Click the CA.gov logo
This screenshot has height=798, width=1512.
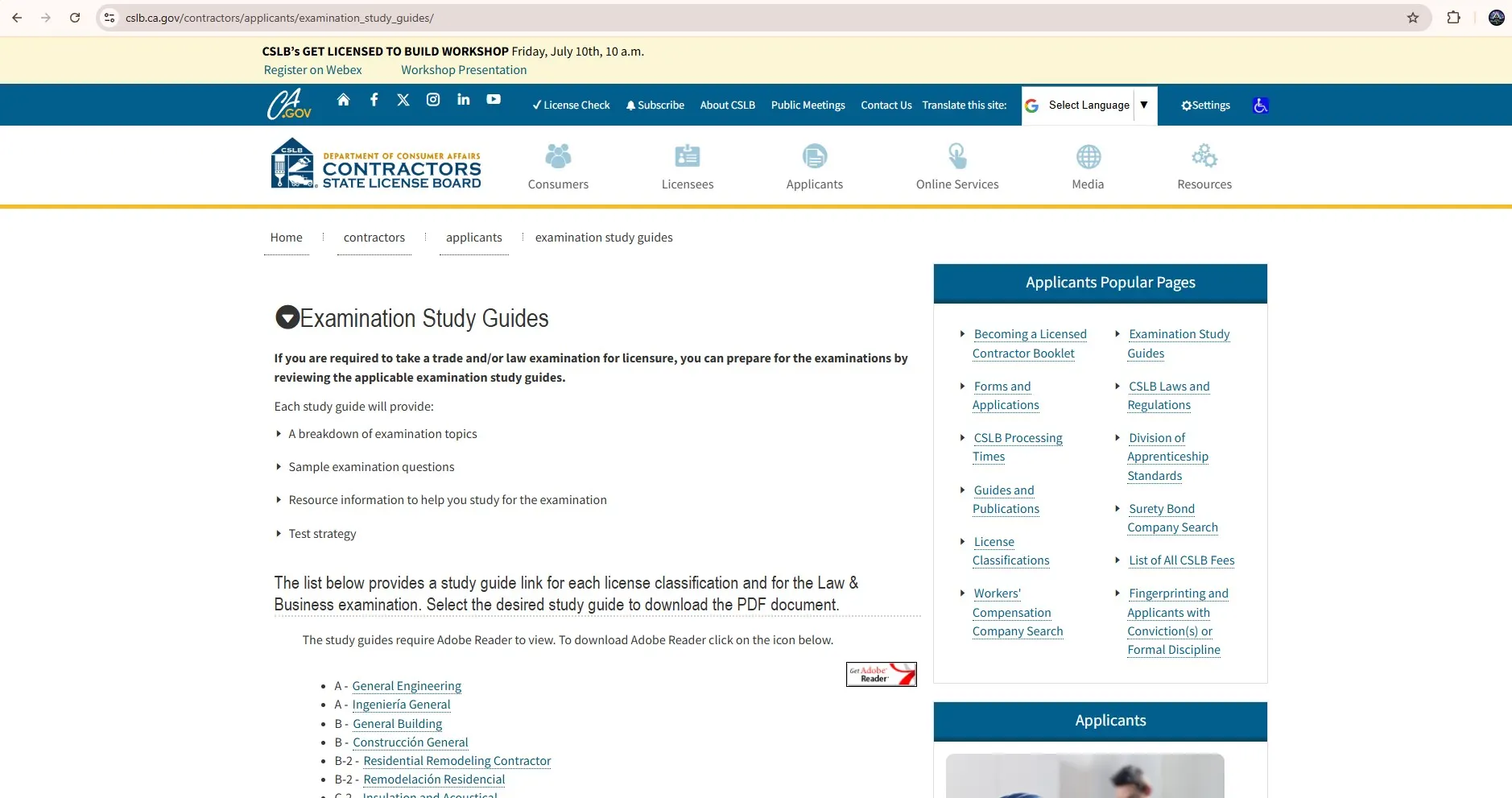click(289, 105)
